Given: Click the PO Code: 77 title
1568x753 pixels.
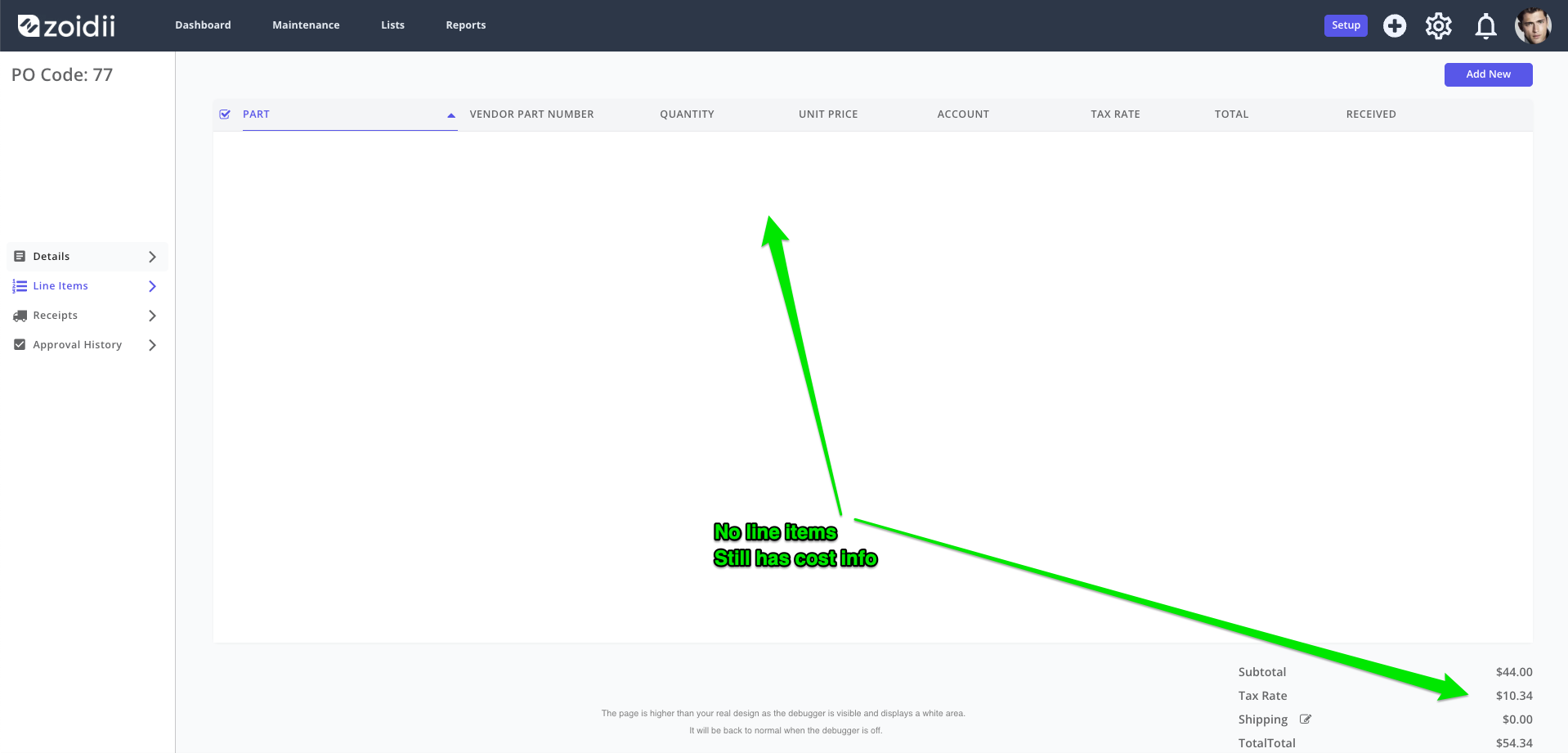Looking at the screenshot, I should coord(62,75).
